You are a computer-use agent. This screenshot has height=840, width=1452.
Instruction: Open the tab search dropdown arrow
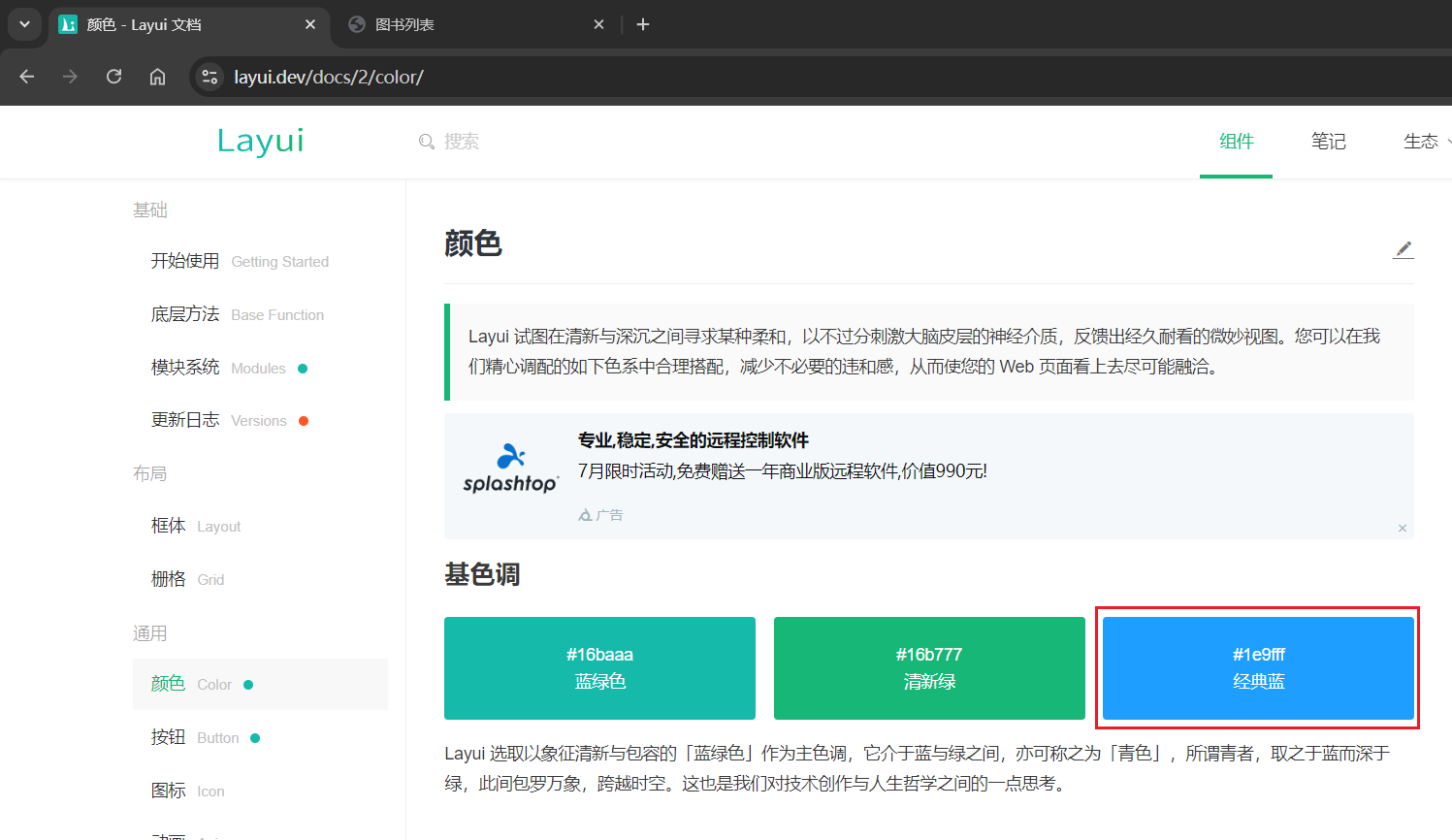(24, 24)
